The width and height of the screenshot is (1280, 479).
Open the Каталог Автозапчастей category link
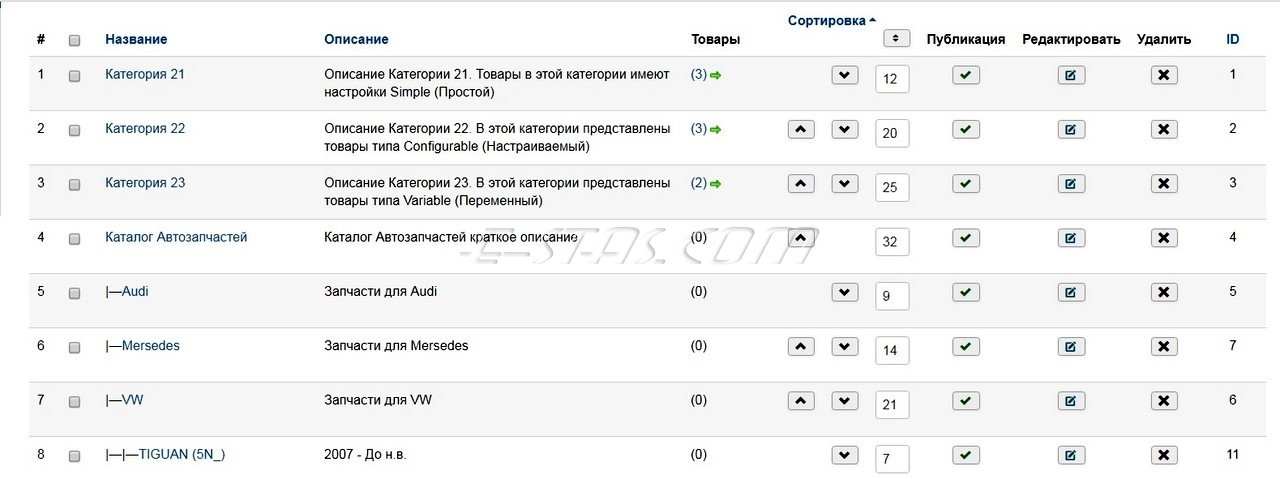176,237
